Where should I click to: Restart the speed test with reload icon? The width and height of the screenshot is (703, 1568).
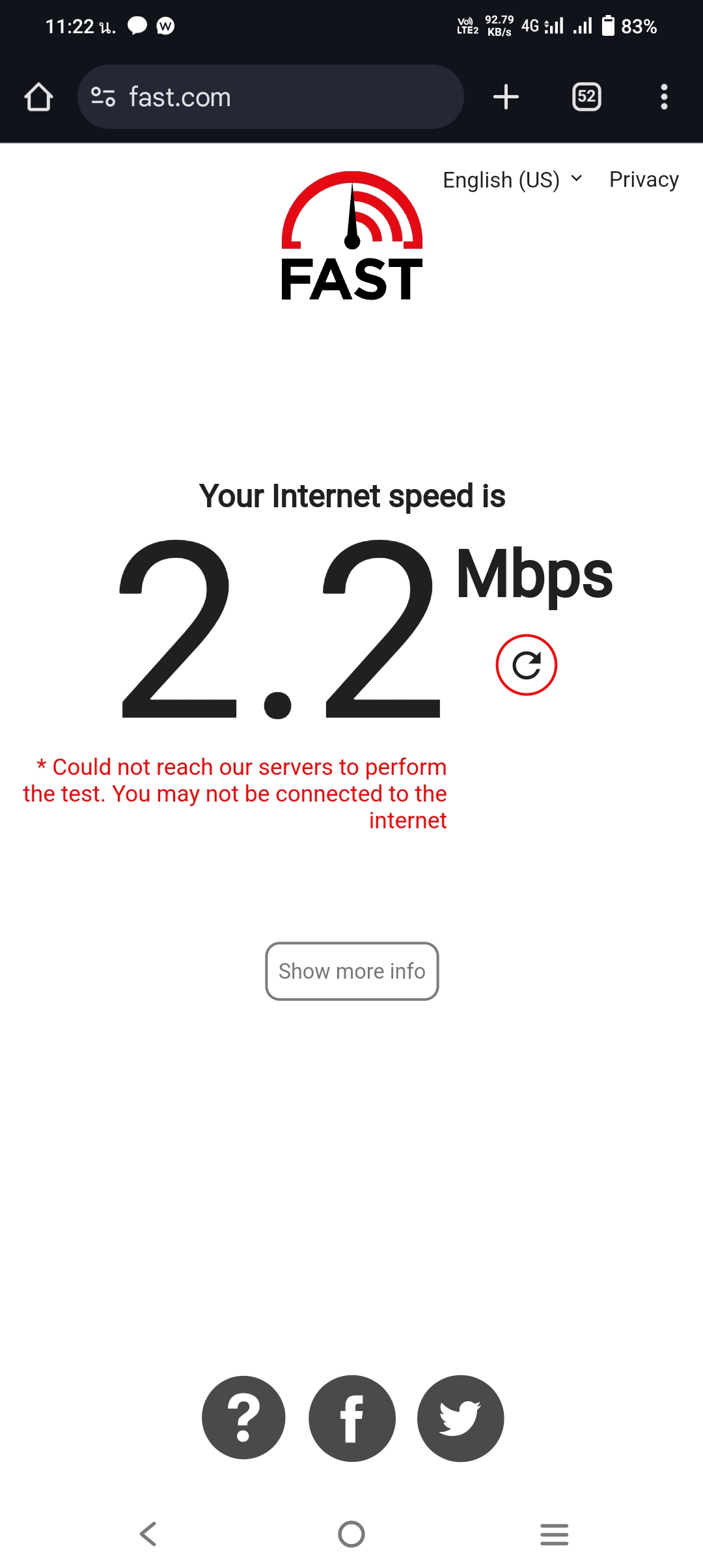point(526,665)
